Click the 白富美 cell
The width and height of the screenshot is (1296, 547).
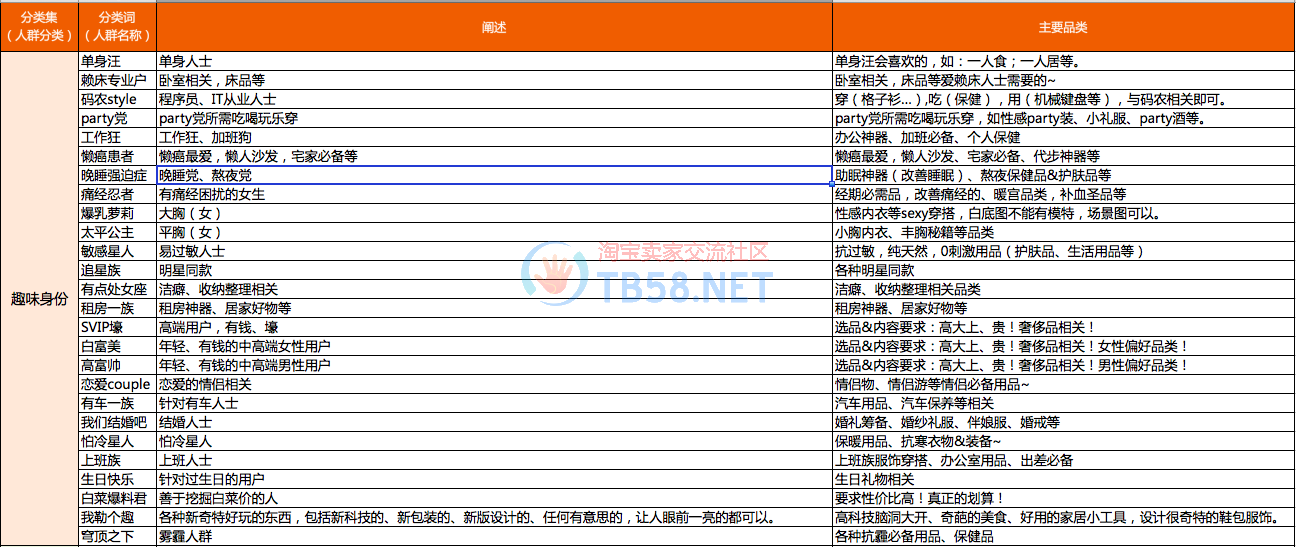100,346
